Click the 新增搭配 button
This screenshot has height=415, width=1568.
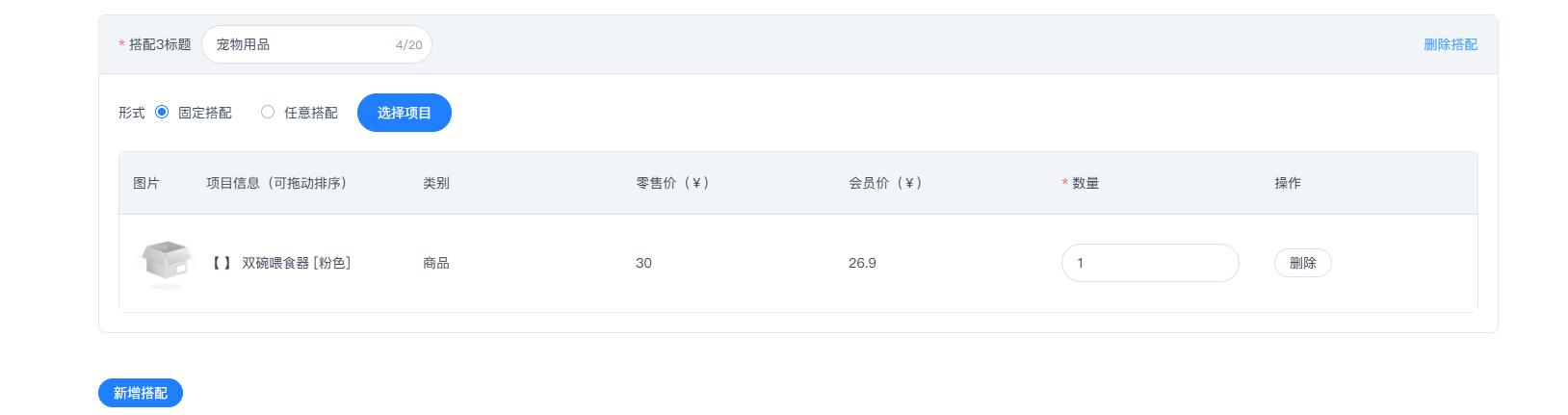point(140,393)
